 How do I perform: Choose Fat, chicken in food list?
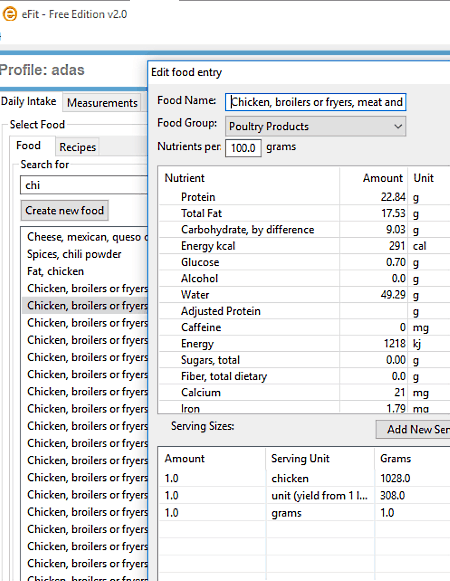click(56, 271)
